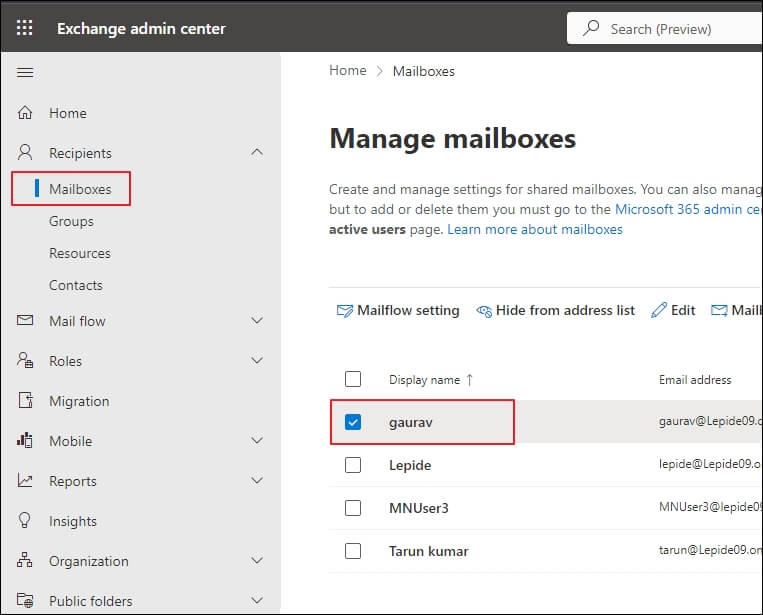Select Contacts in the sidebar

(x=76, y=285)
